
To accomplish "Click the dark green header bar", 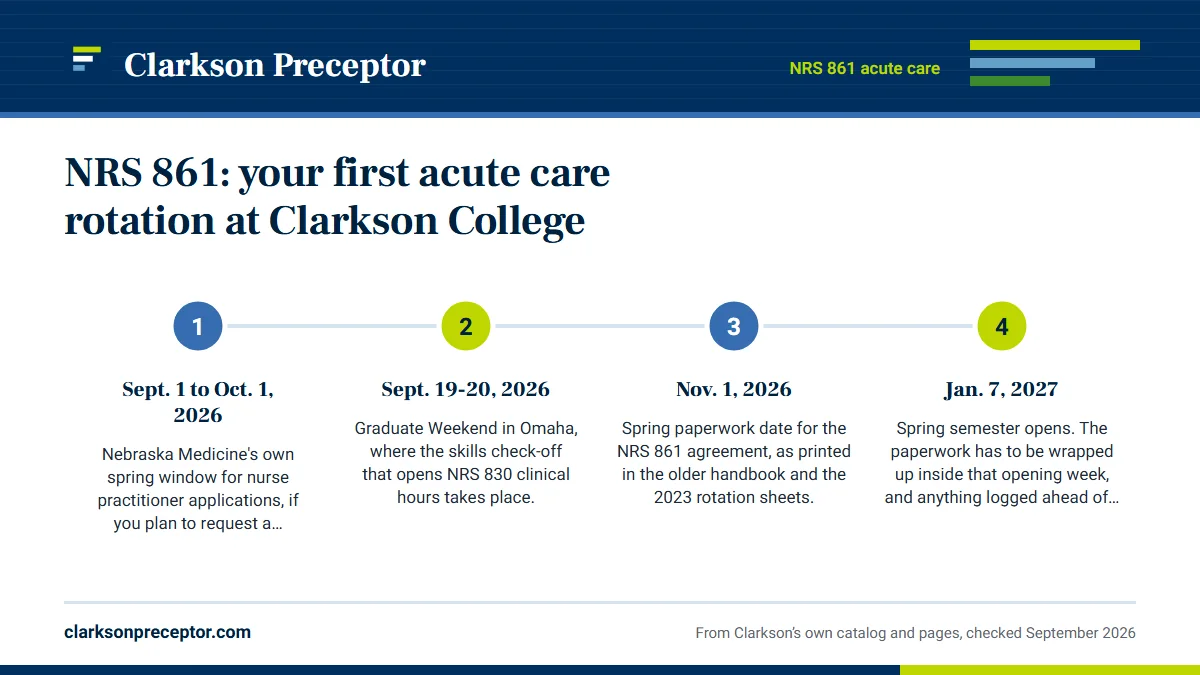I will (x=1010, y=81).
